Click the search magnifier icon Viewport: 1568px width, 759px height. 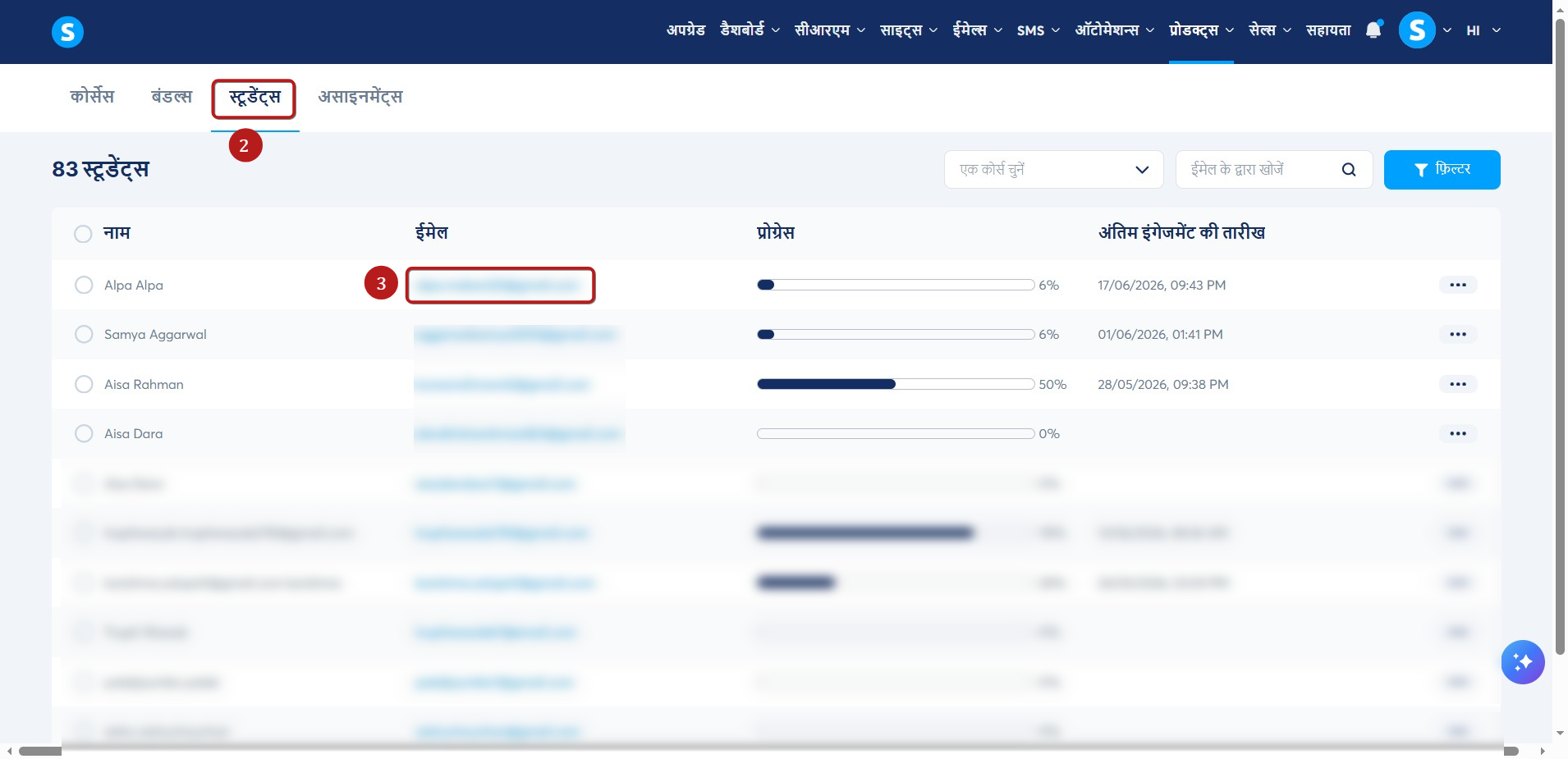(x=1349, y=170)
